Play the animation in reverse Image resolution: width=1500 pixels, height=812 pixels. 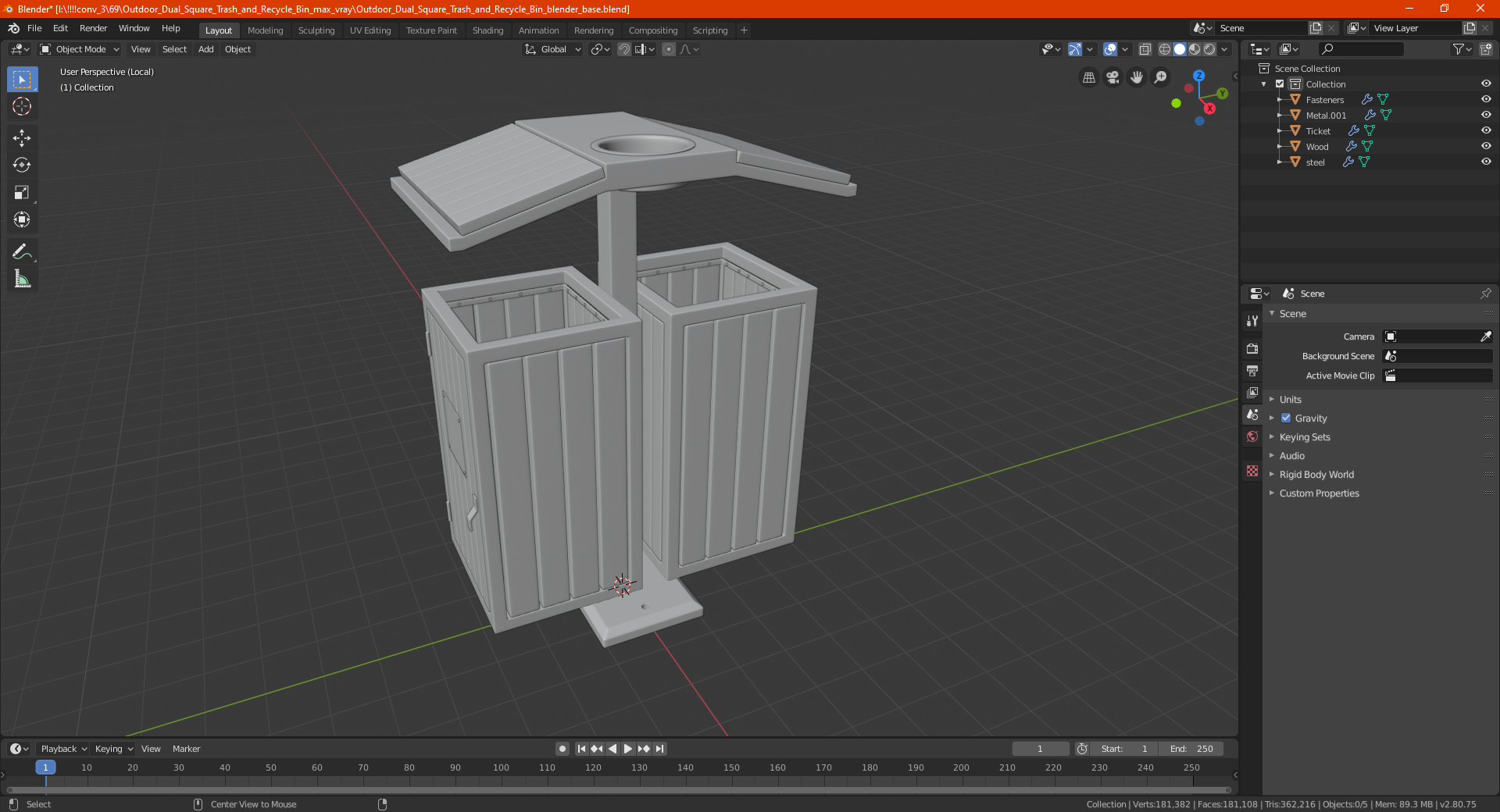pyautogui.click(x=612, y=749)
